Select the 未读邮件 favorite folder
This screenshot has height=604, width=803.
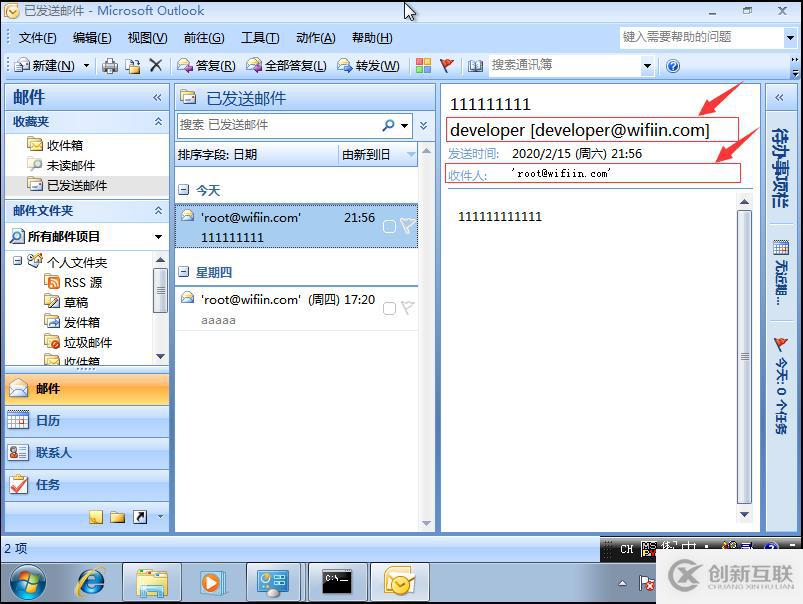61,165
